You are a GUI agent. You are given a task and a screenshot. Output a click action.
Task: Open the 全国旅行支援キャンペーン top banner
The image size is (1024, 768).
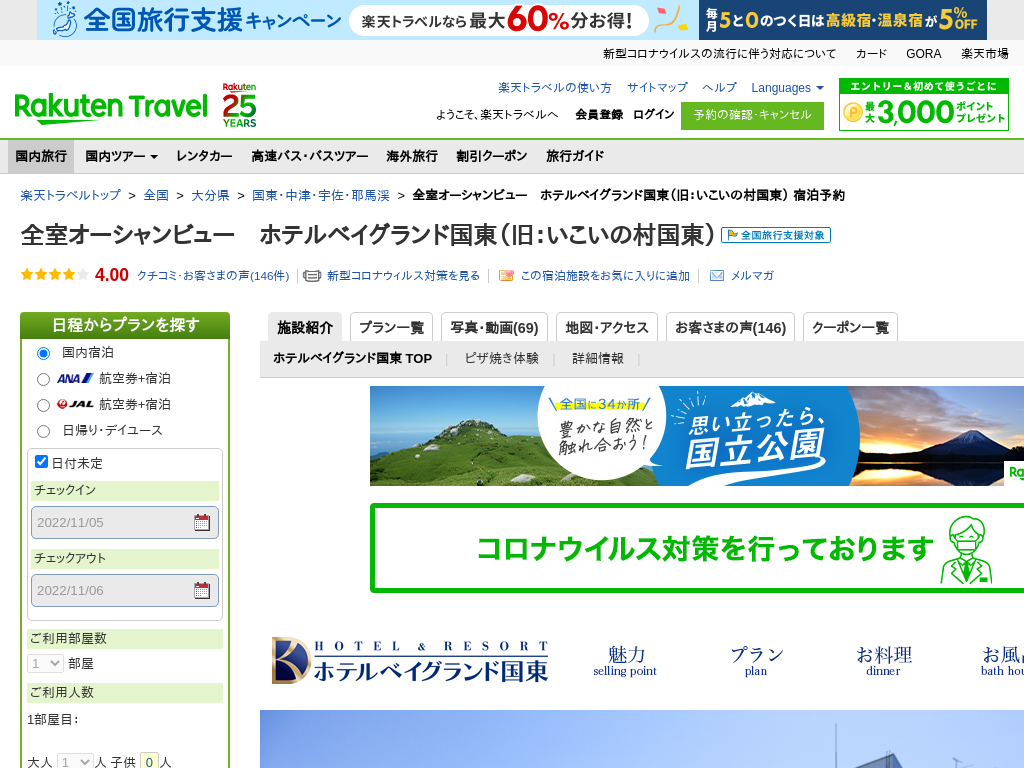368,20
